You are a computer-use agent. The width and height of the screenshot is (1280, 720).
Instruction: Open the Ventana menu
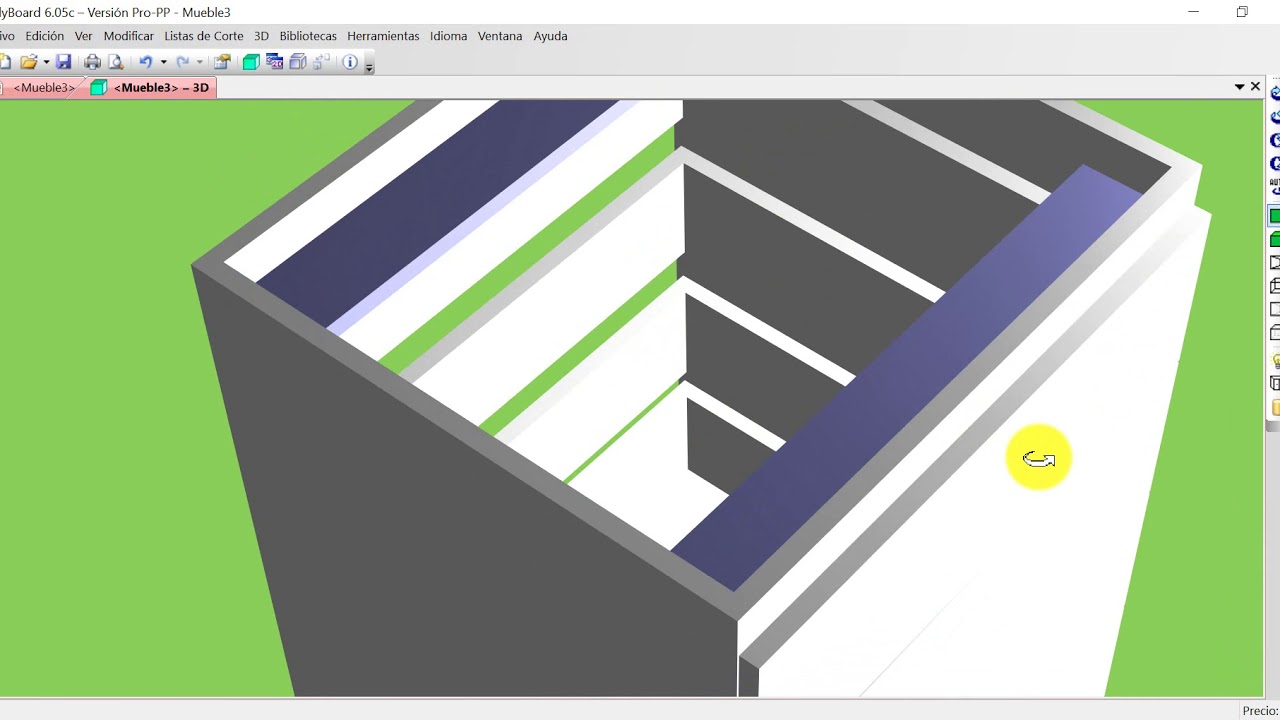pos(500,36)
